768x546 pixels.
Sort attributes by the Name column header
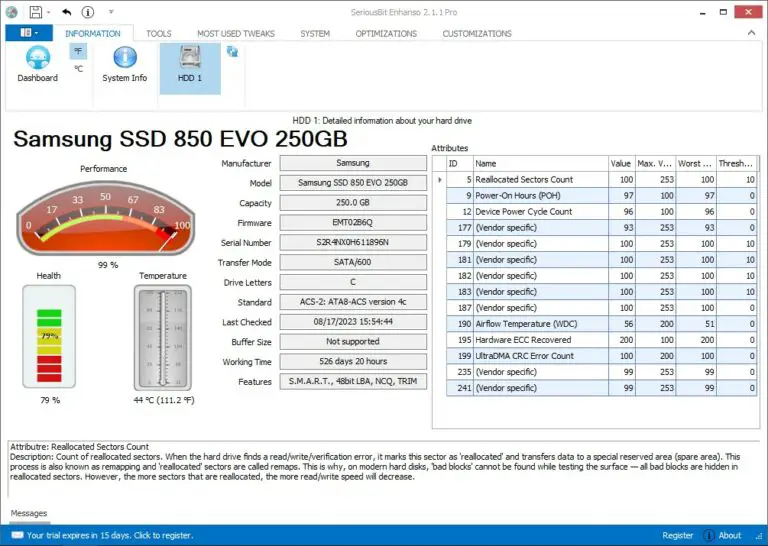coord(538,163)
